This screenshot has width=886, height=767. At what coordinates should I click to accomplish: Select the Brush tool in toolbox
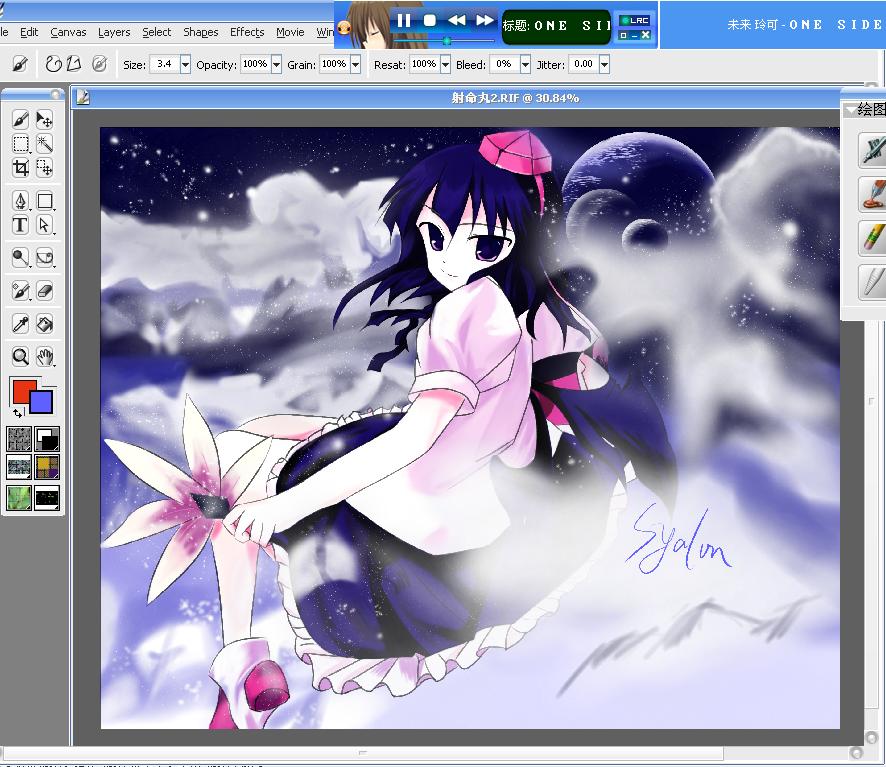[x=20, y=119]
